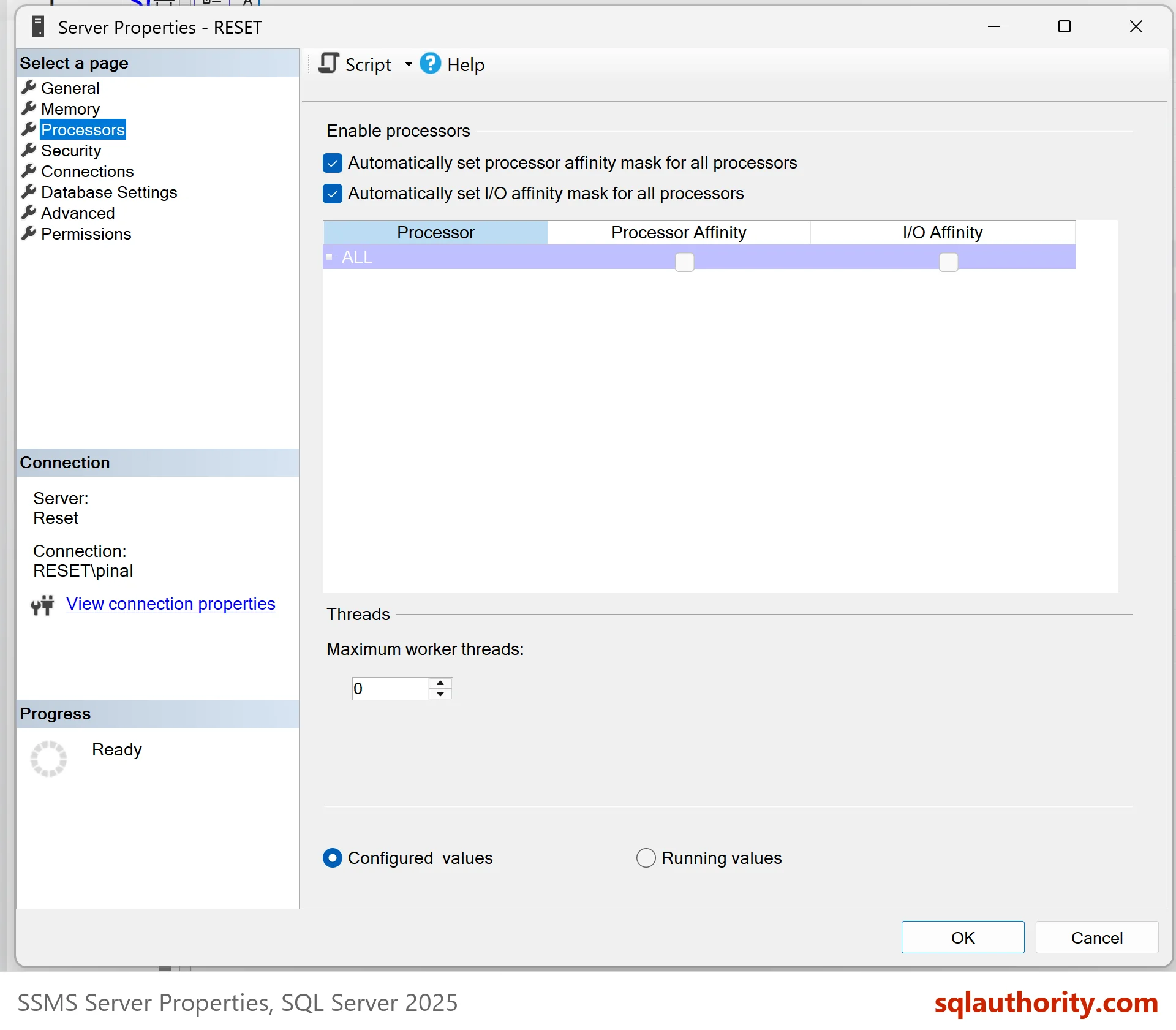Click the OK button
The image size is (1176, 1030).
coord(963,937)
